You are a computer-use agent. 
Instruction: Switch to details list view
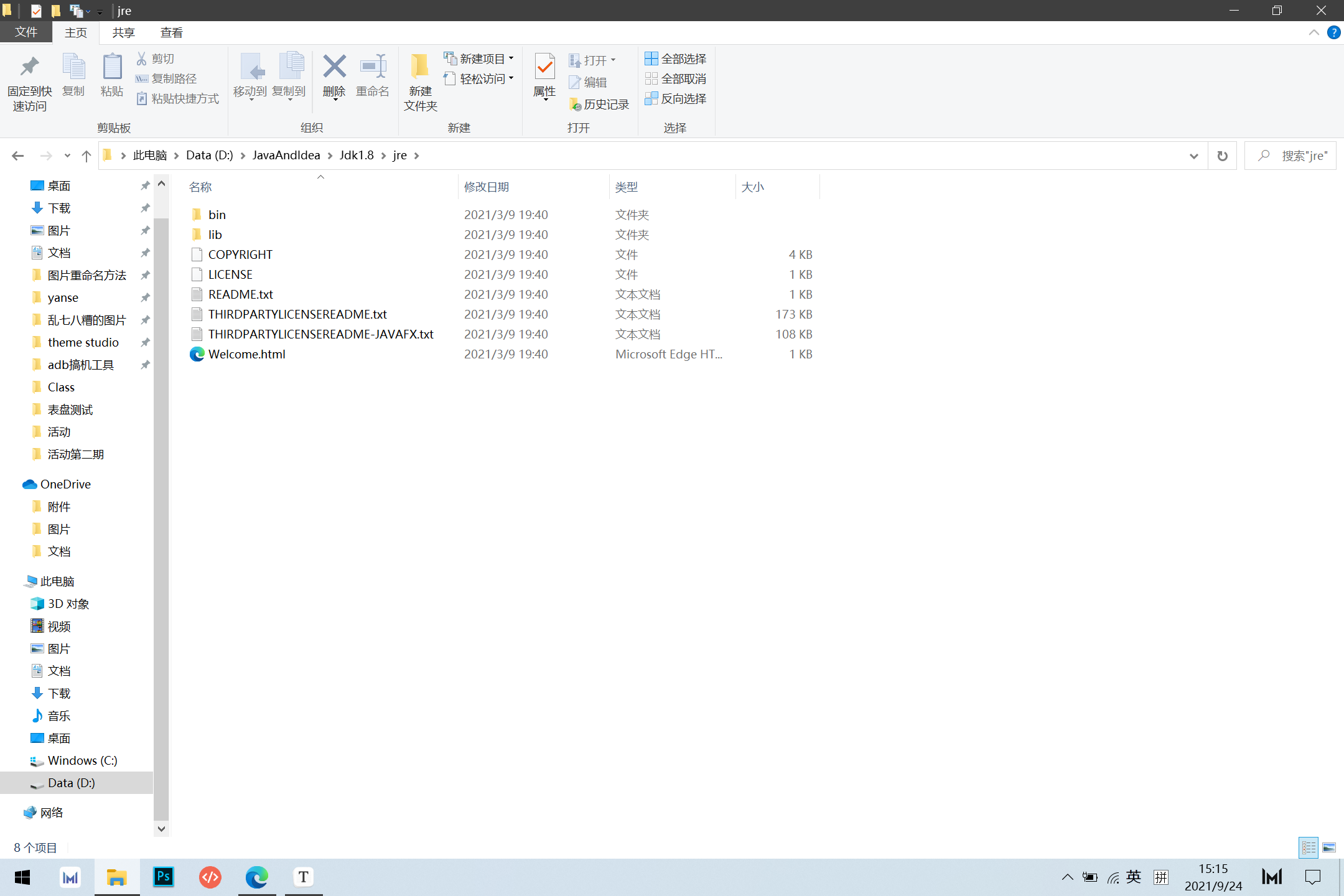coord(1309,847)
